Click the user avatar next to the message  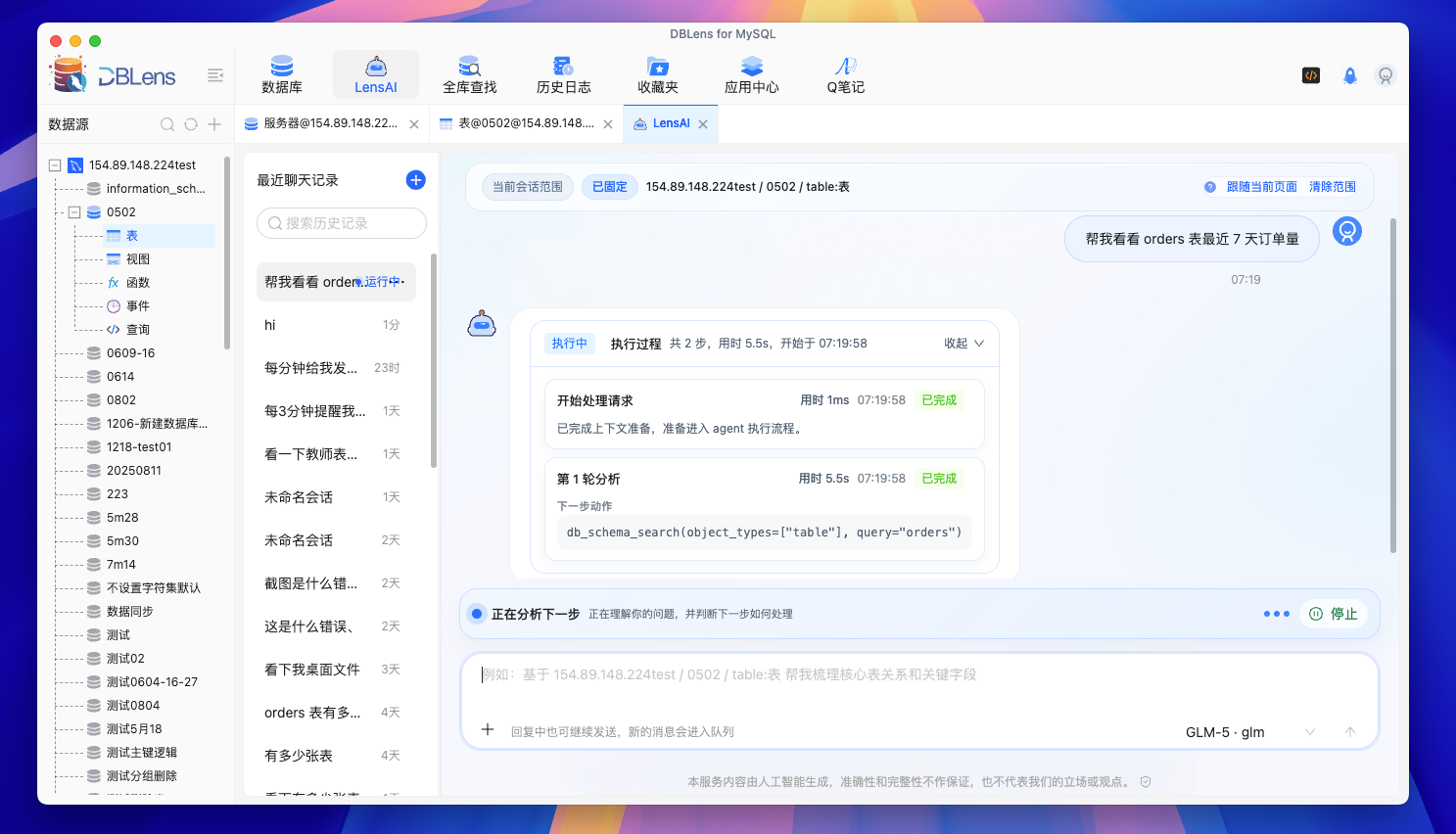[1347, 231]
